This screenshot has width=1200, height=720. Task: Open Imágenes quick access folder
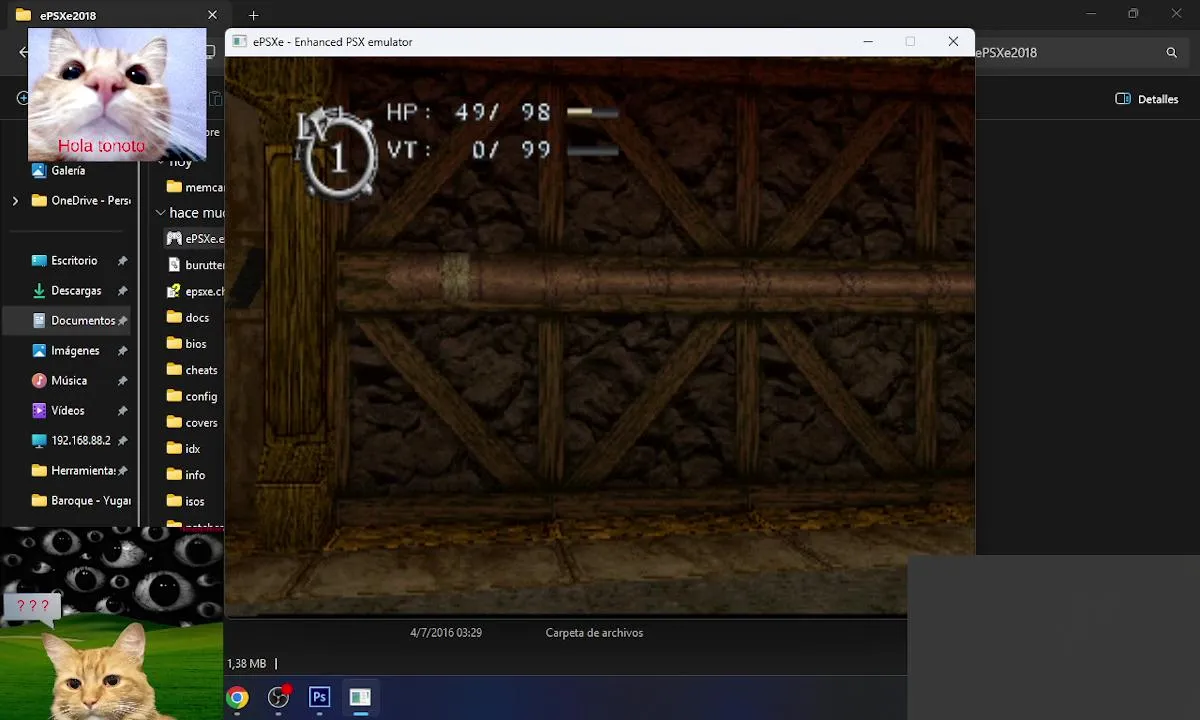[75, 350]
